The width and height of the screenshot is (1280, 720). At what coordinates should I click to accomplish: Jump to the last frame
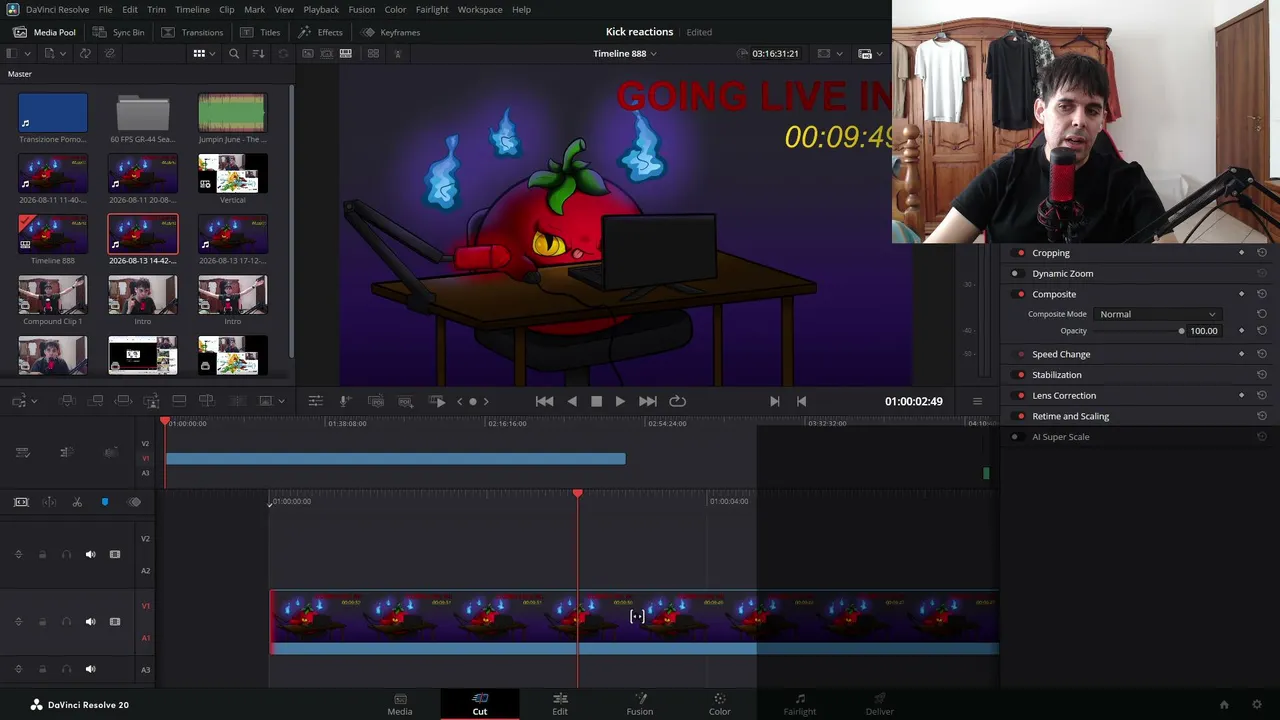pos(648,401)
